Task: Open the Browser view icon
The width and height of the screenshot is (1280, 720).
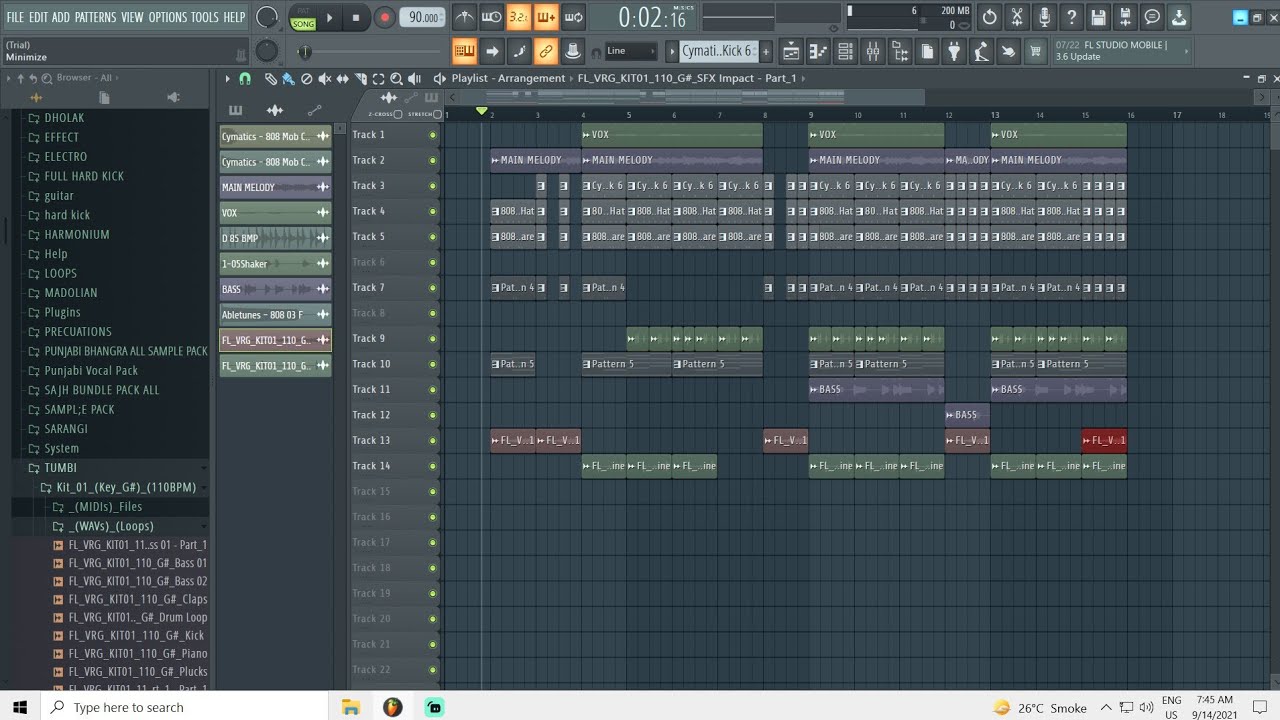Action: [899, 51]
